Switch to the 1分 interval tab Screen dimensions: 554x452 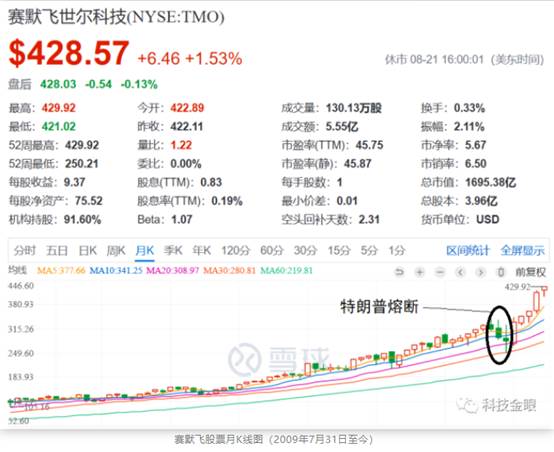click(397, 251)
